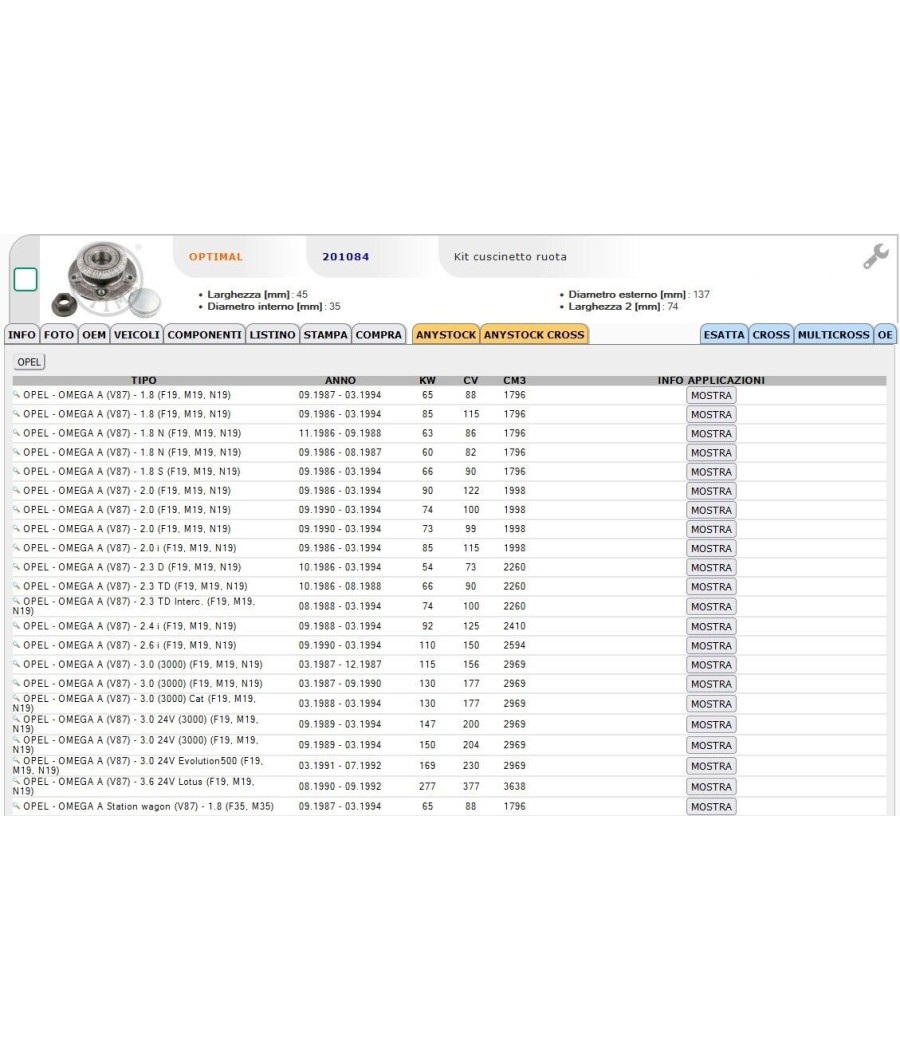Screen dimensions: 900x1050
Task: Click magnifier icon for Omega A 3.6 24V Lotus
Action: tap(17, 781)
